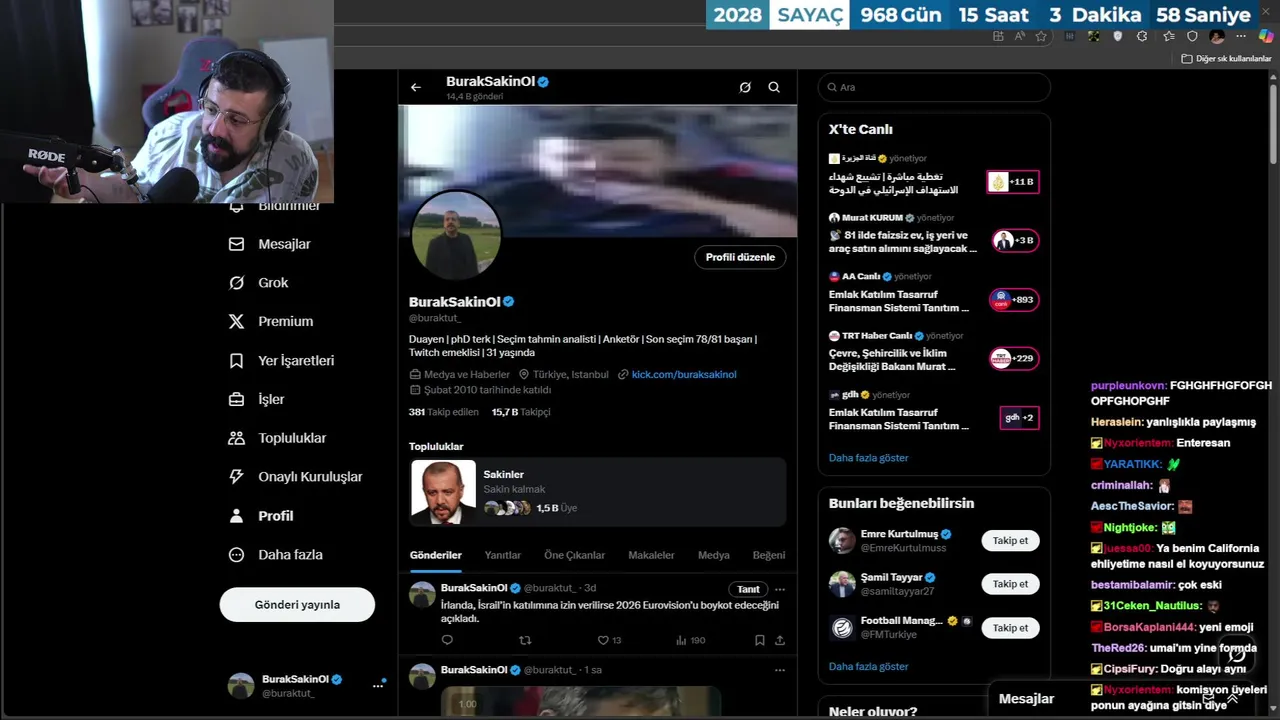Open more options on the 1 sa tweet
Image resolution: width=1280 pixels, height=720 pixels.
pyautogui.click(x=780, y=670)
